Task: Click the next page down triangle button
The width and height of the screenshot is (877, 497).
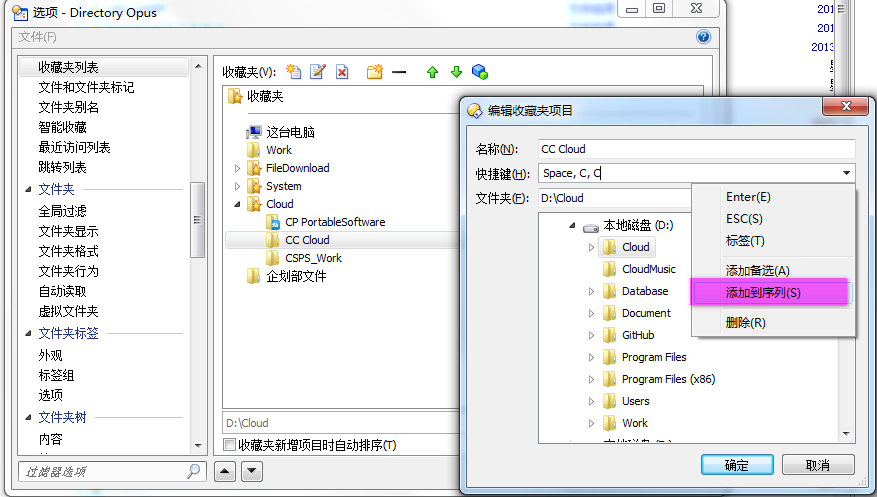Action: pos(252,471)
